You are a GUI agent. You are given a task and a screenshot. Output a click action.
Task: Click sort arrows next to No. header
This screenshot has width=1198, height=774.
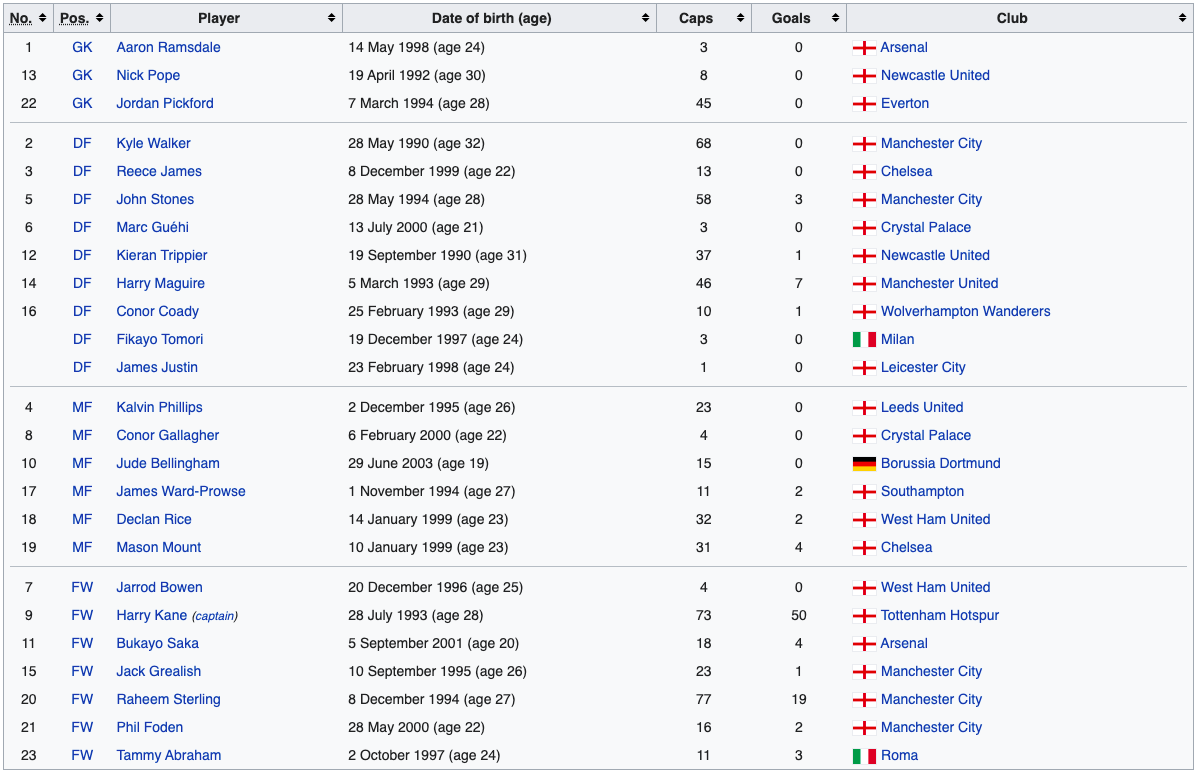(x=42, y=18)
